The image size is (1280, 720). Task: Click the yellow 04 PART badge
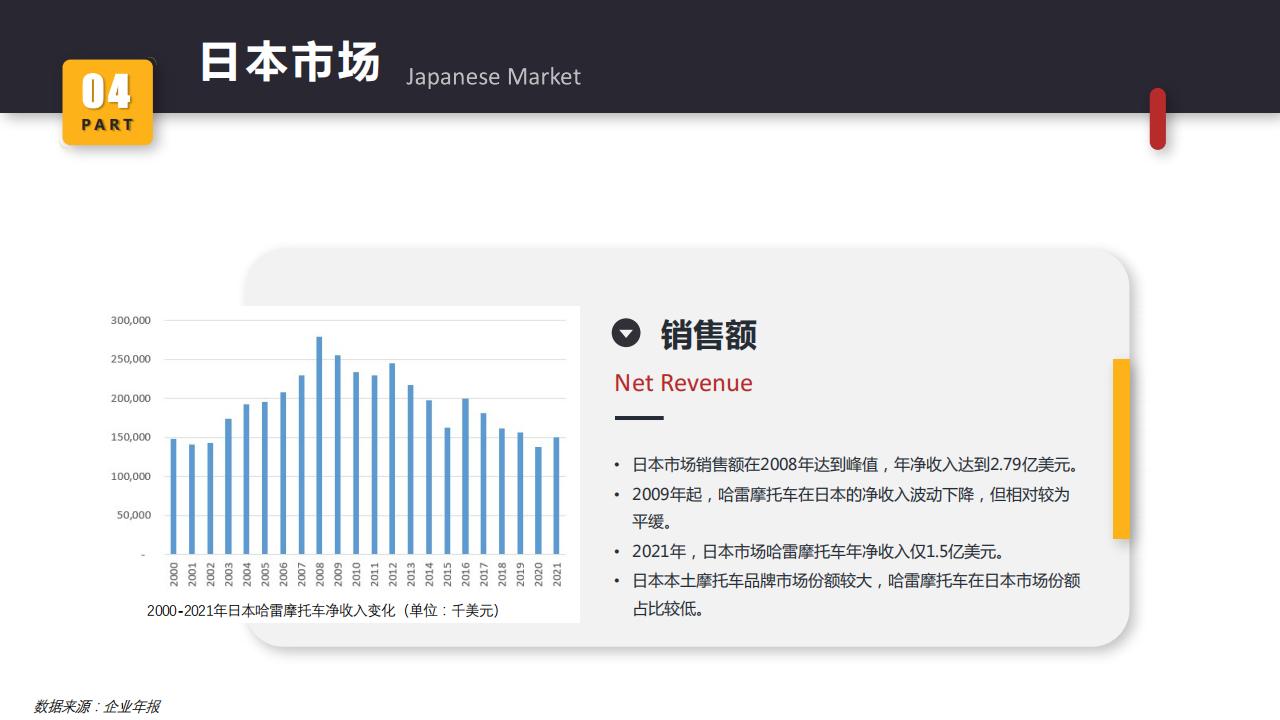click(108, 102)
